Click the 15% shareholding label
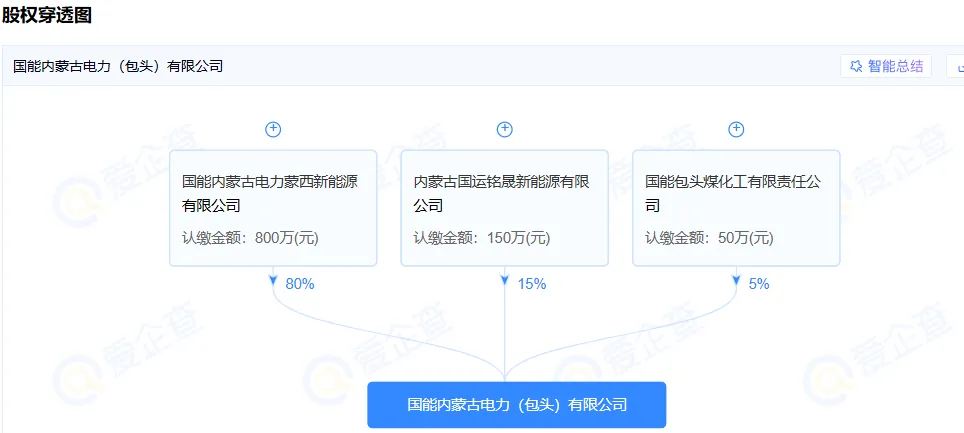 click(x=532, y=284)
